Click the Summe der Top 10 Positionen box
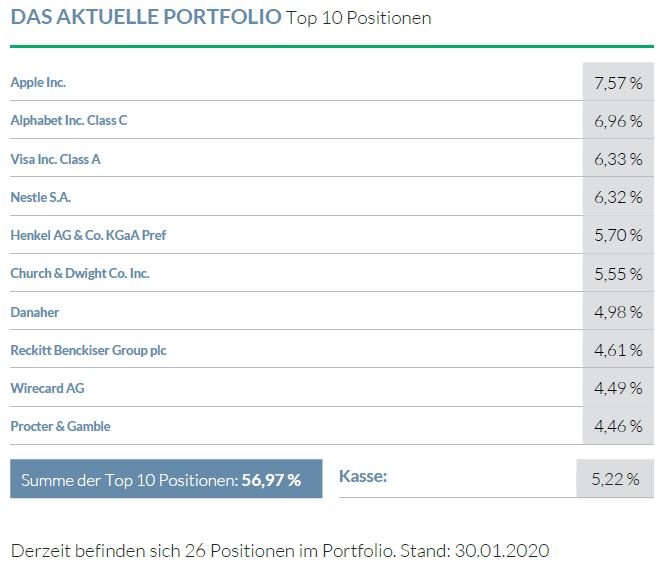This screenshot has height=566, width=661. pyautogui.click(x=166, y=479)
